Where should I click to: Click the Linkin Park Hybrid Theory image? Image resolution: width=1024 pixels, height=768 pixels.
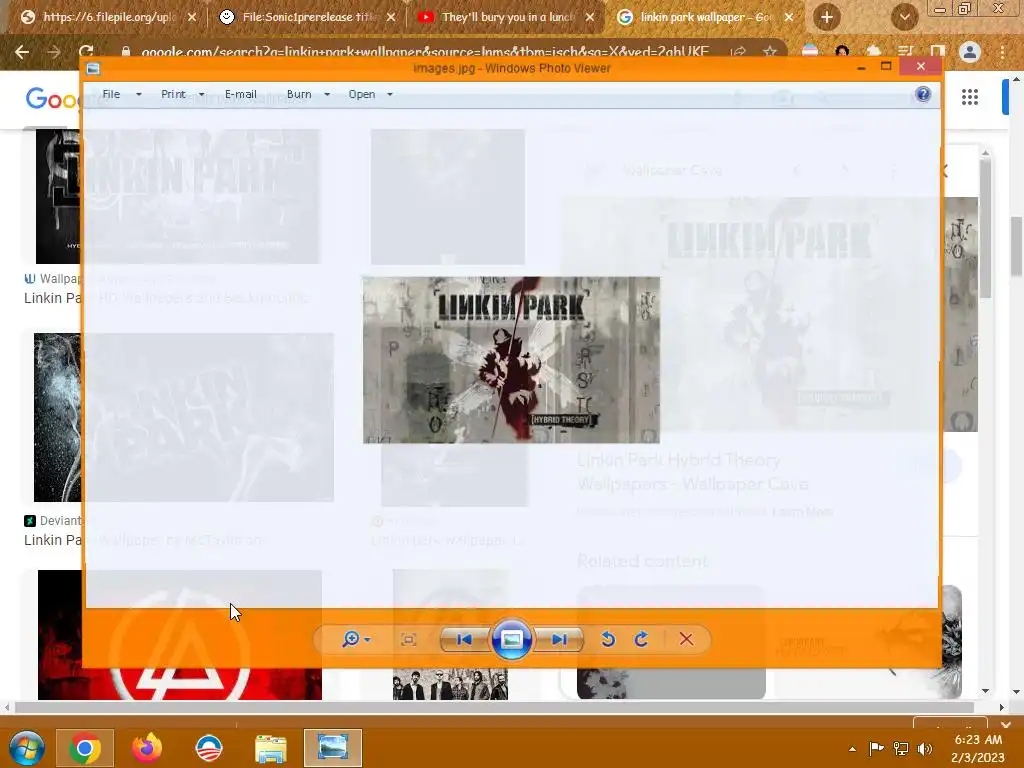pos(511,360)
